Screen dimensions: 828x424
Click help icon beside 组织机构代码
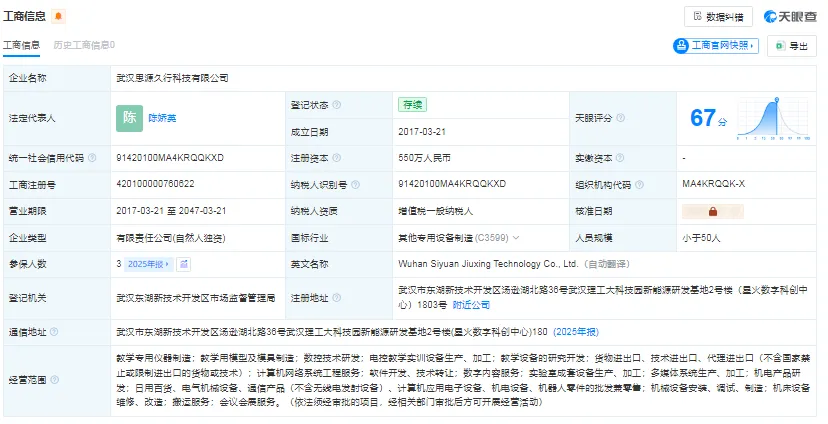(x=639, y=185)
